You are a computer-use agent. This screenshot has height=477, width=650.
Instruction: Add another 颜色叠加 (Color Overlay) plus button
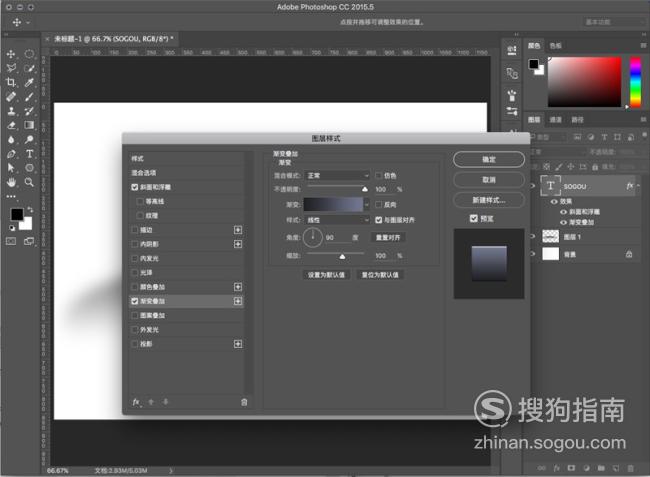pyautogui.click(x=238, y=287)
